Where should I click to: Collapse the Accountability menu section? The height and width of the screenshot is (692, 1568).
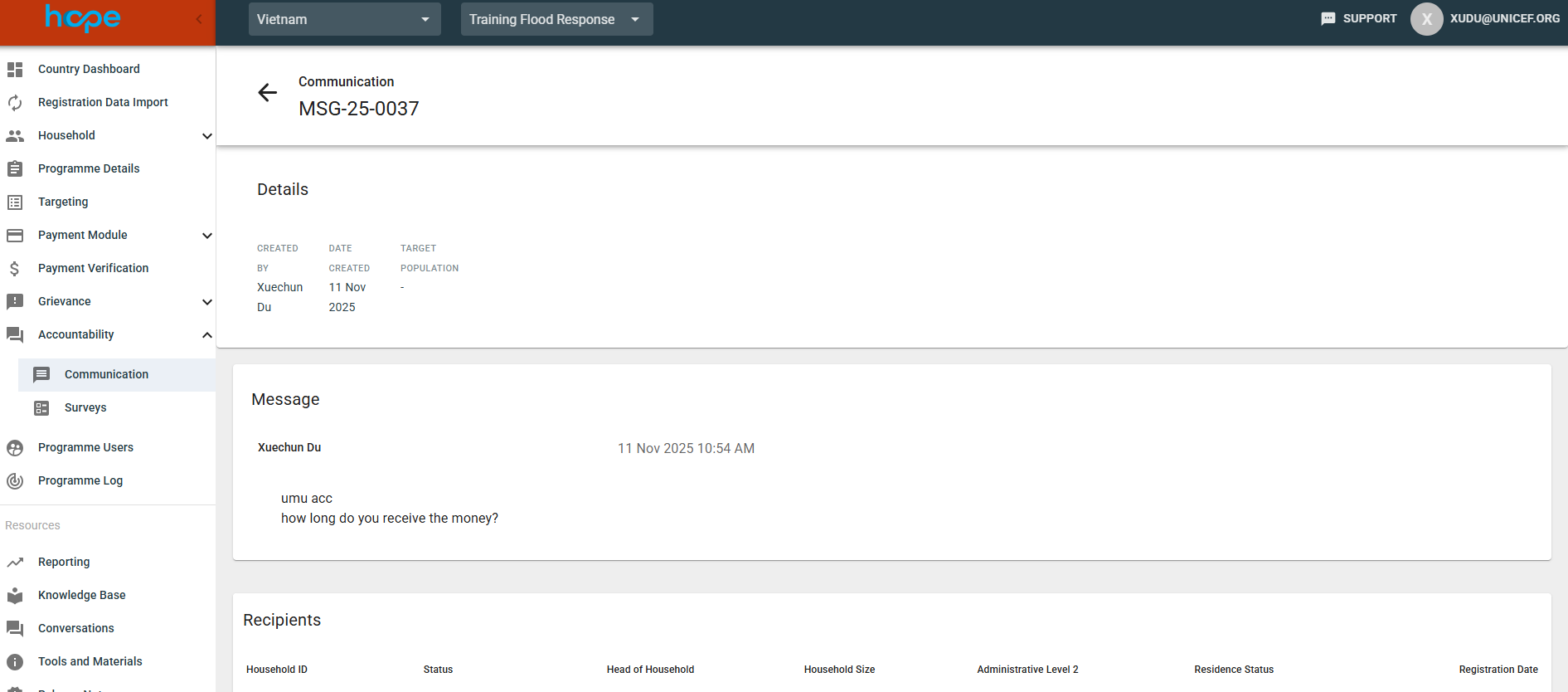pos(206,335)
